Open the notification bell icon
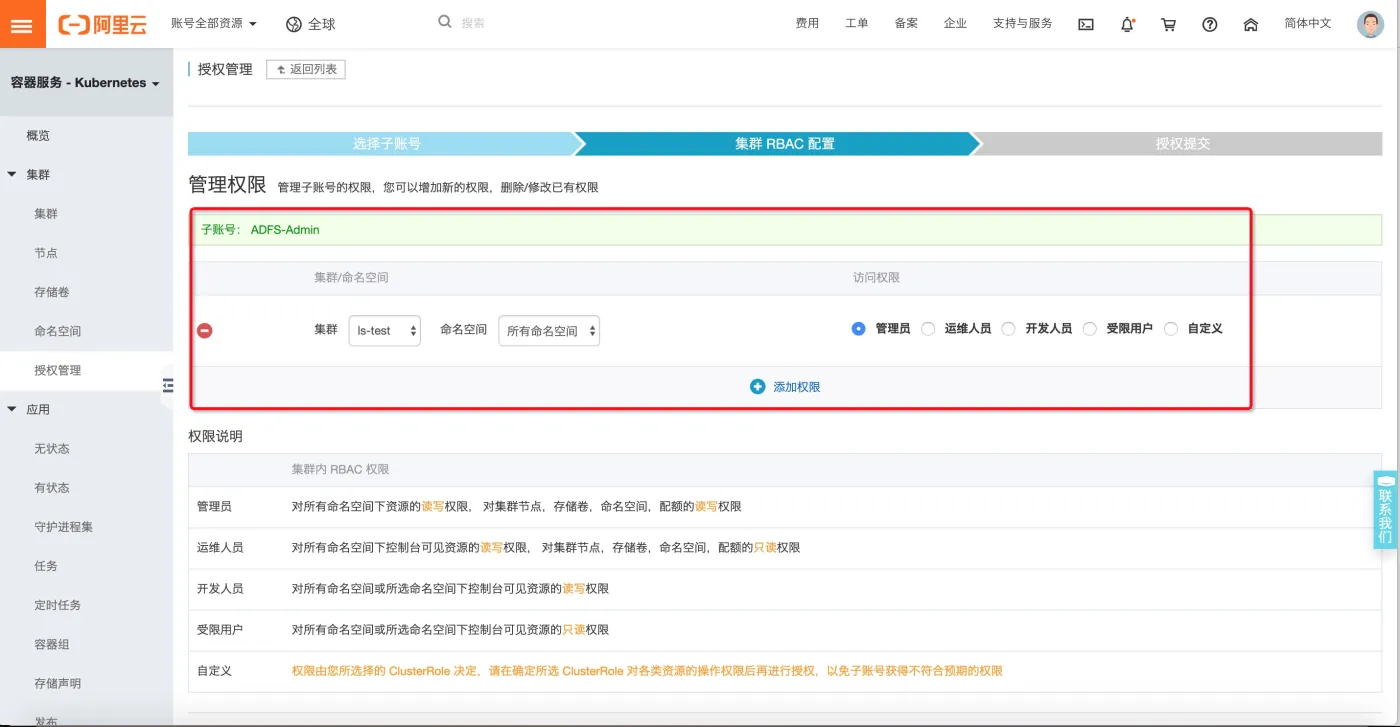The height and width of the screenshot is (727, 1400). tap(1127, 24)
